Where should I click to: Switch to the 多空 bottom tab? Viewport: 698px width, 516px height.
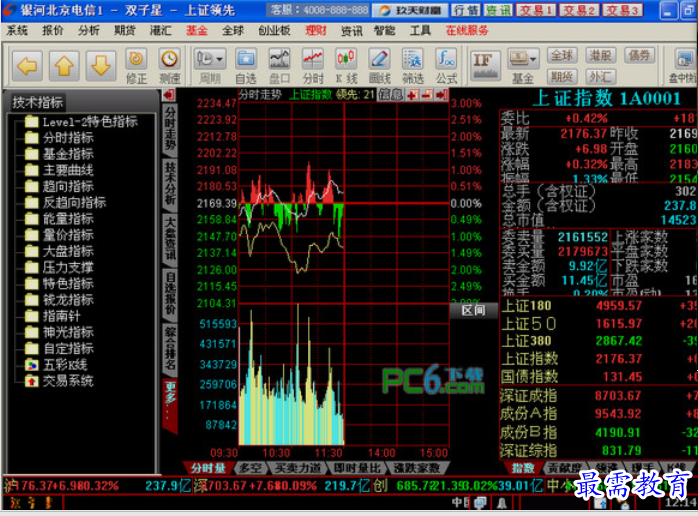coord(250,468)
